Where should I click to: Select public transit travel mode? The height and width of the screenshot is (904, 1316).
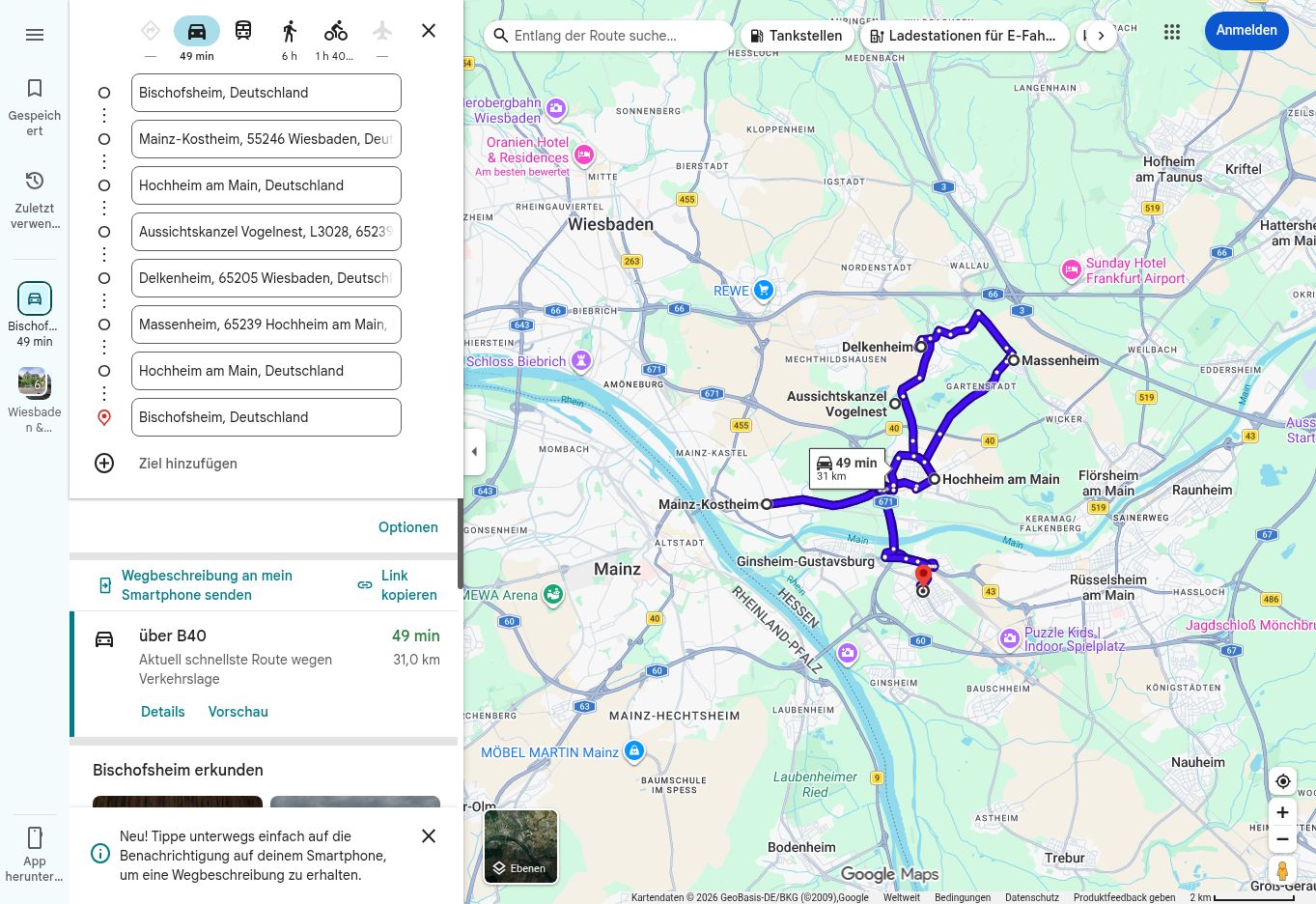(x=243, y=31)
